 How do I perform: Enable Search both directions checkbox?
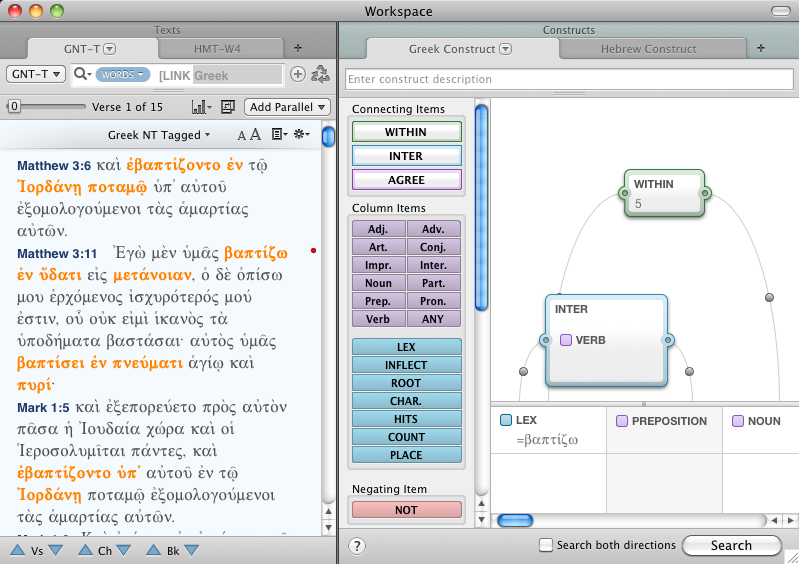[x=546, y=545]
